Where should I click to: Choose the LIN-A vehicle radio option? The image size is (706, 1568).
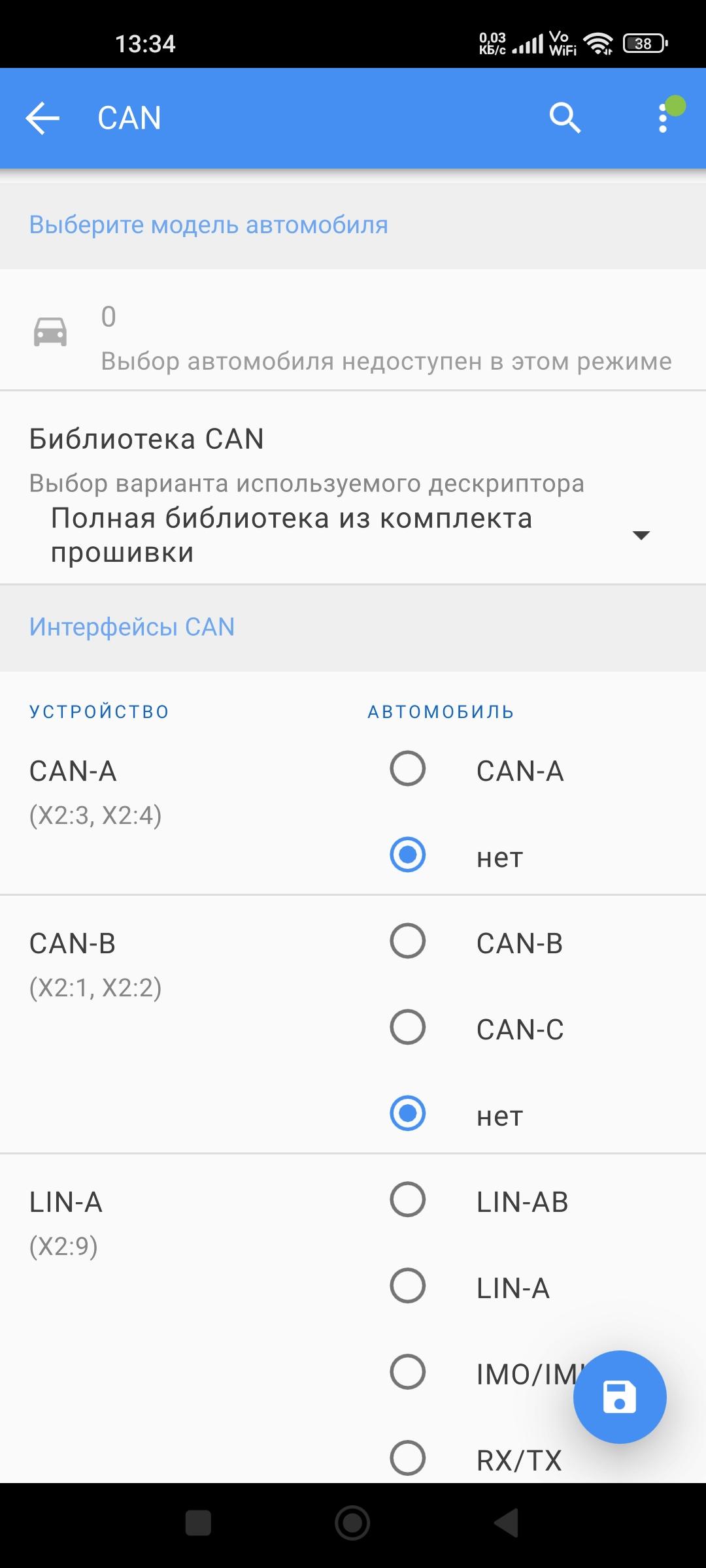click(408, 1286)
